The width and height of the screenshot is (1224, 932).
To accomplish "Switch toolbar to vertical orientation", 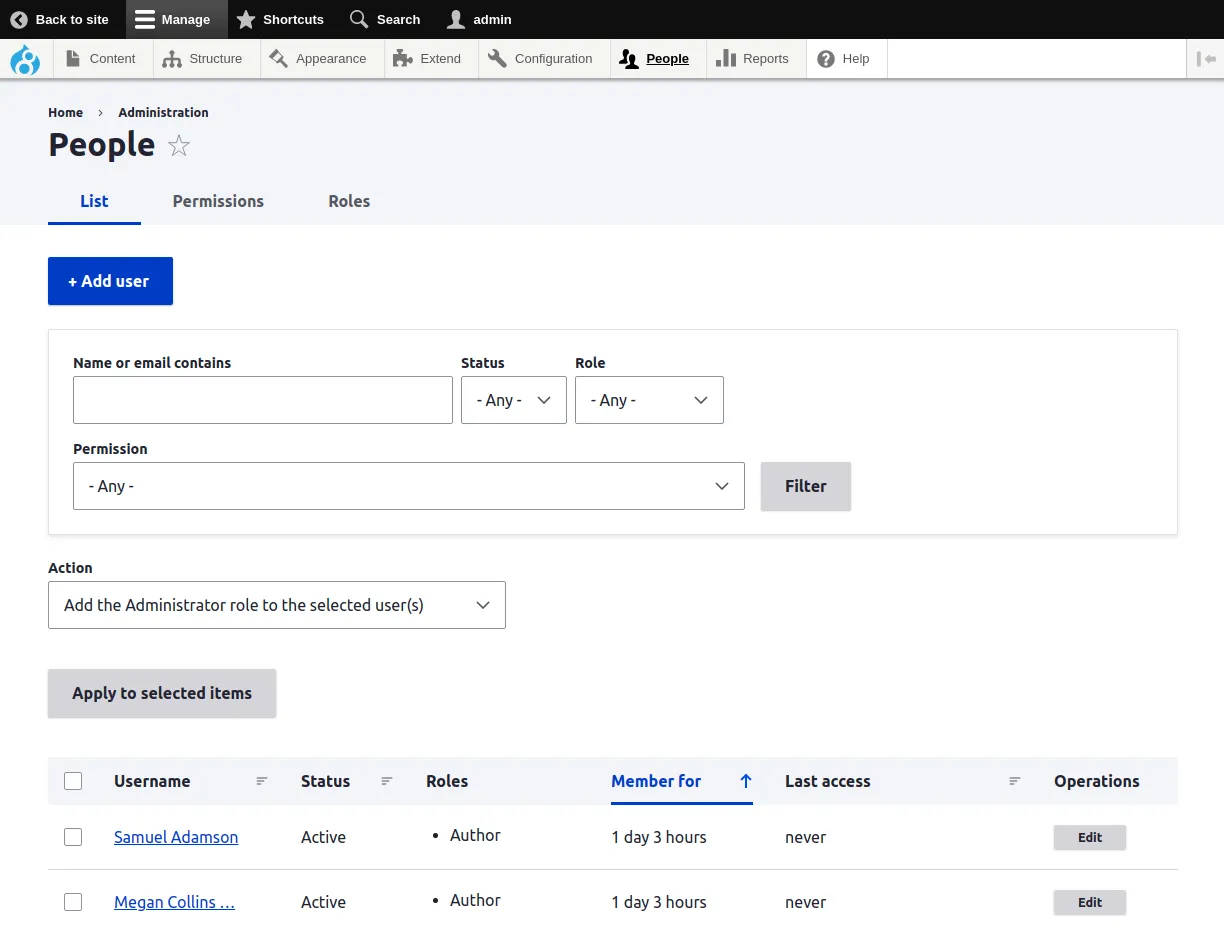I will (x=1206, y=59).
